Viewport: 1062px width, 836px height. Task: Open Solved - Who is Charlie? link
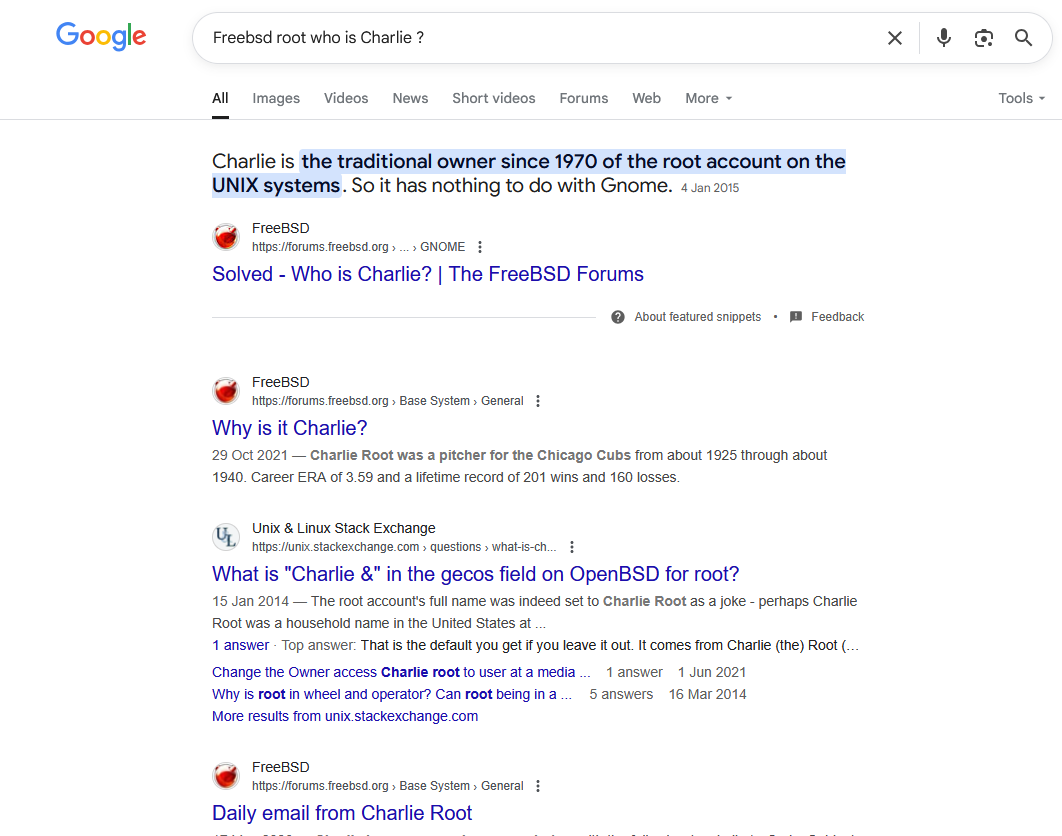(x=427, y=274)
